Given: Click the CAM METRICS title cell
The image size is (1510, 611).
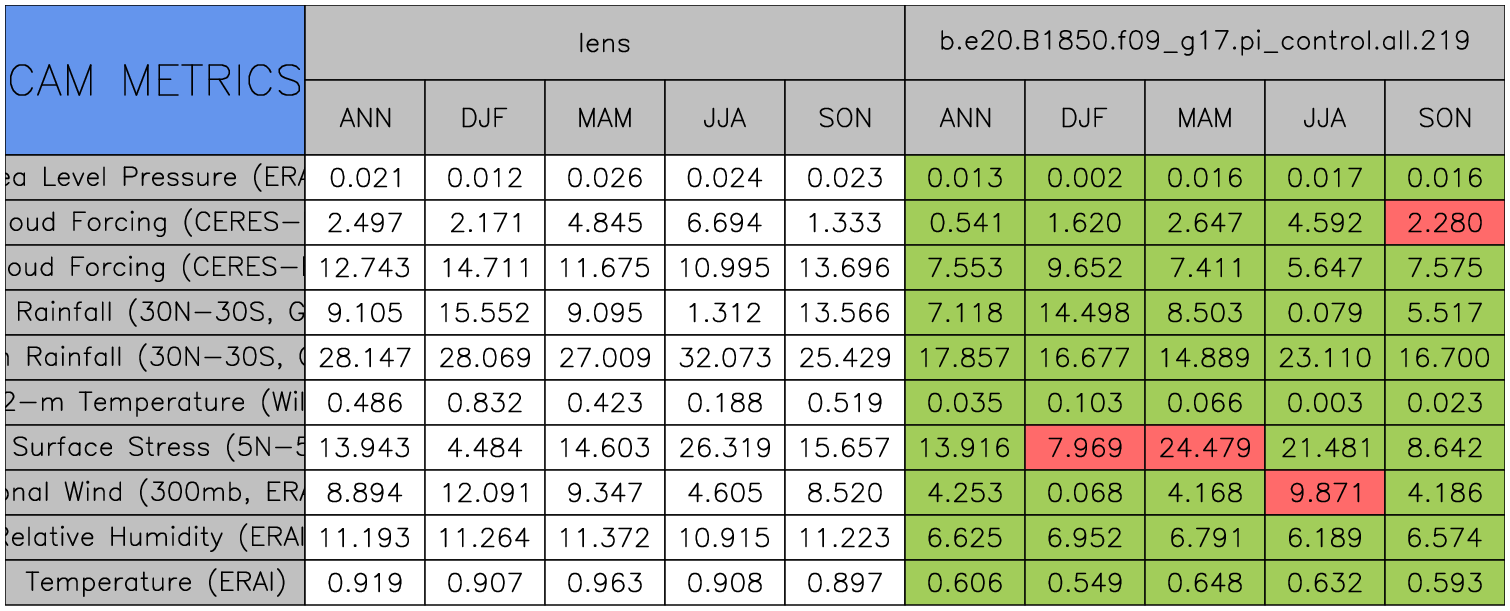Looking at the screenshot, I should (155, 80).
